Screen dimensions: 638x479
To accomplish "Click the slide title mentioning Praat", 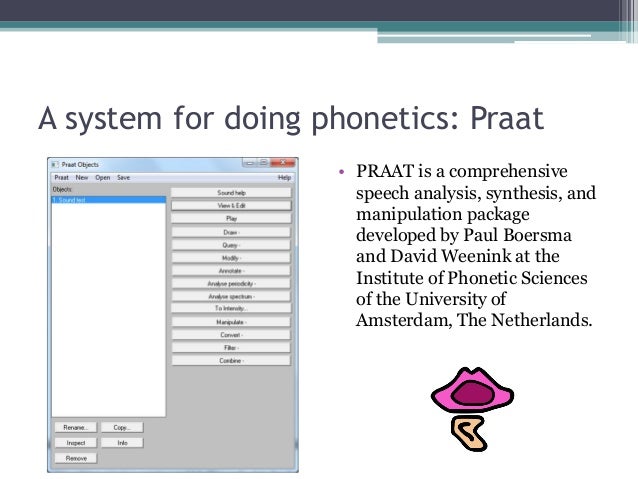I will click(291, 118).
